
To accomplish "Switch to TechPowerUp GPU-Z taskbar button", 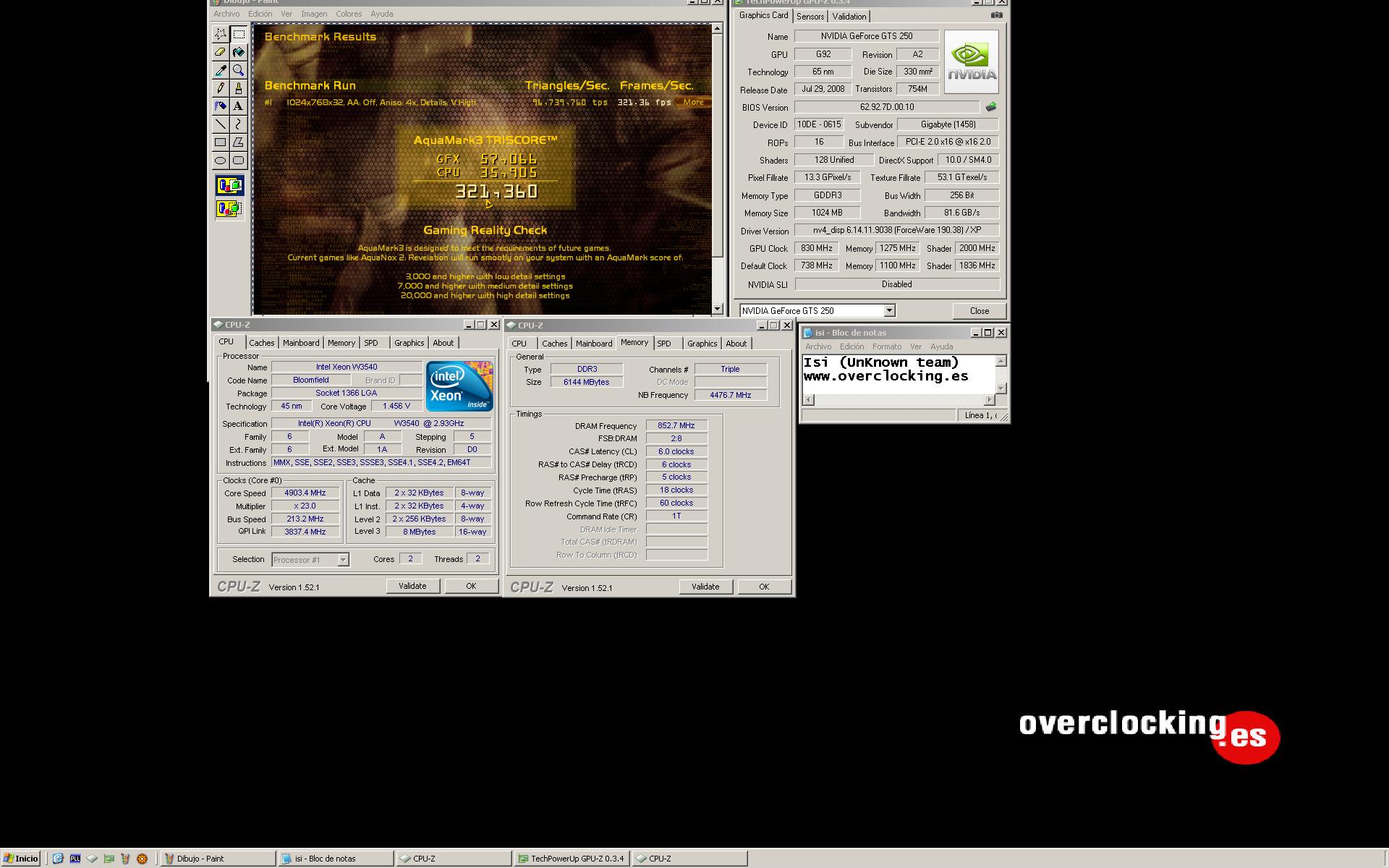I will point(572,859).
